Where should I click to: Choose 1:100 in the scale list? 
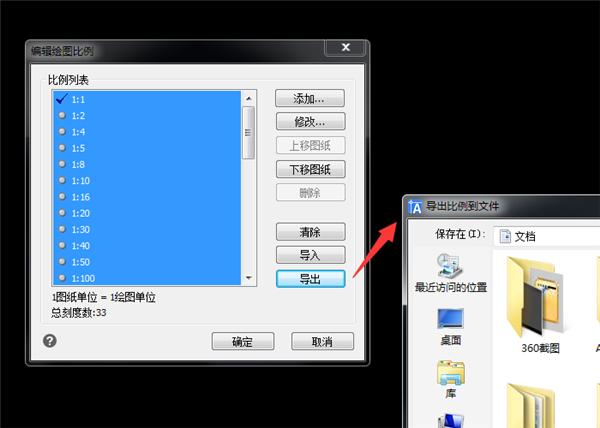[x=82, y=277]
